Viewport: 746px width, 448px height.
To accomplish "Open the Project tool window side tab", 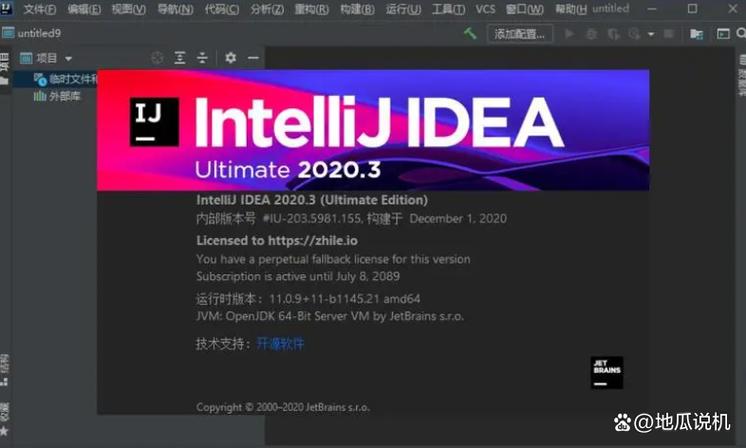I will [4, 69].
